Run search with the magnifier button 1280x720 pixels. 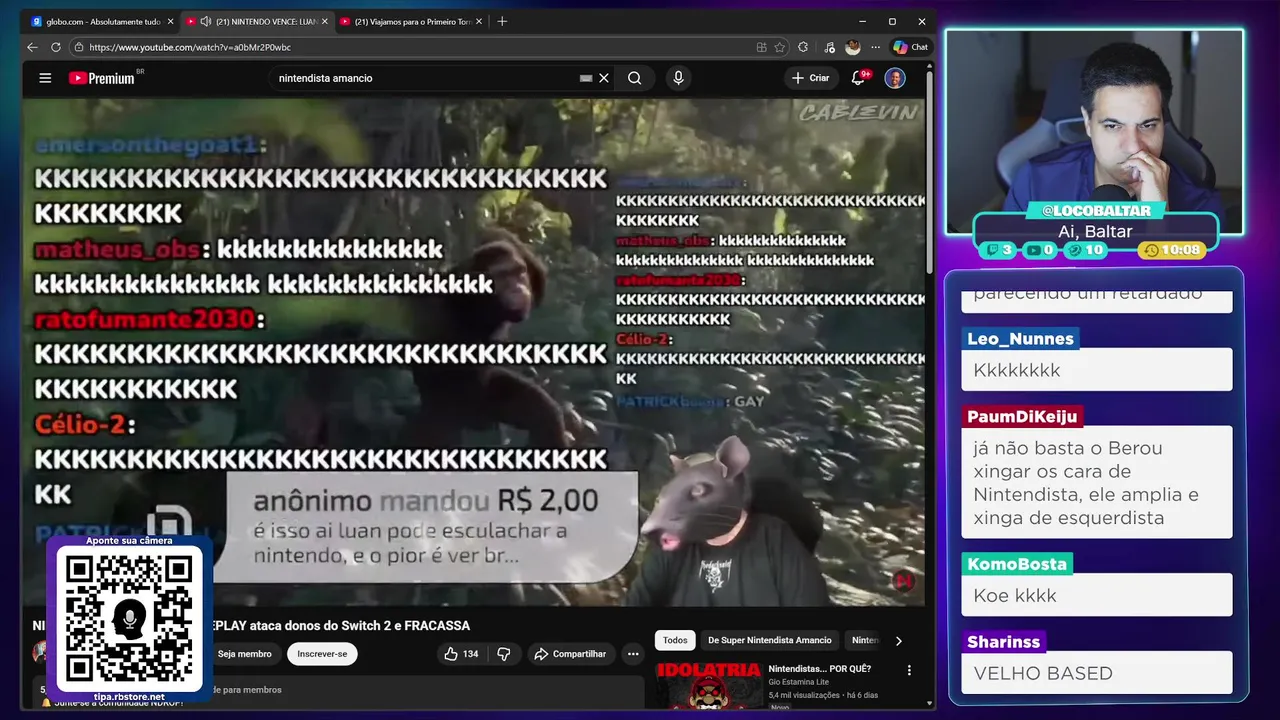coord(634,78)
